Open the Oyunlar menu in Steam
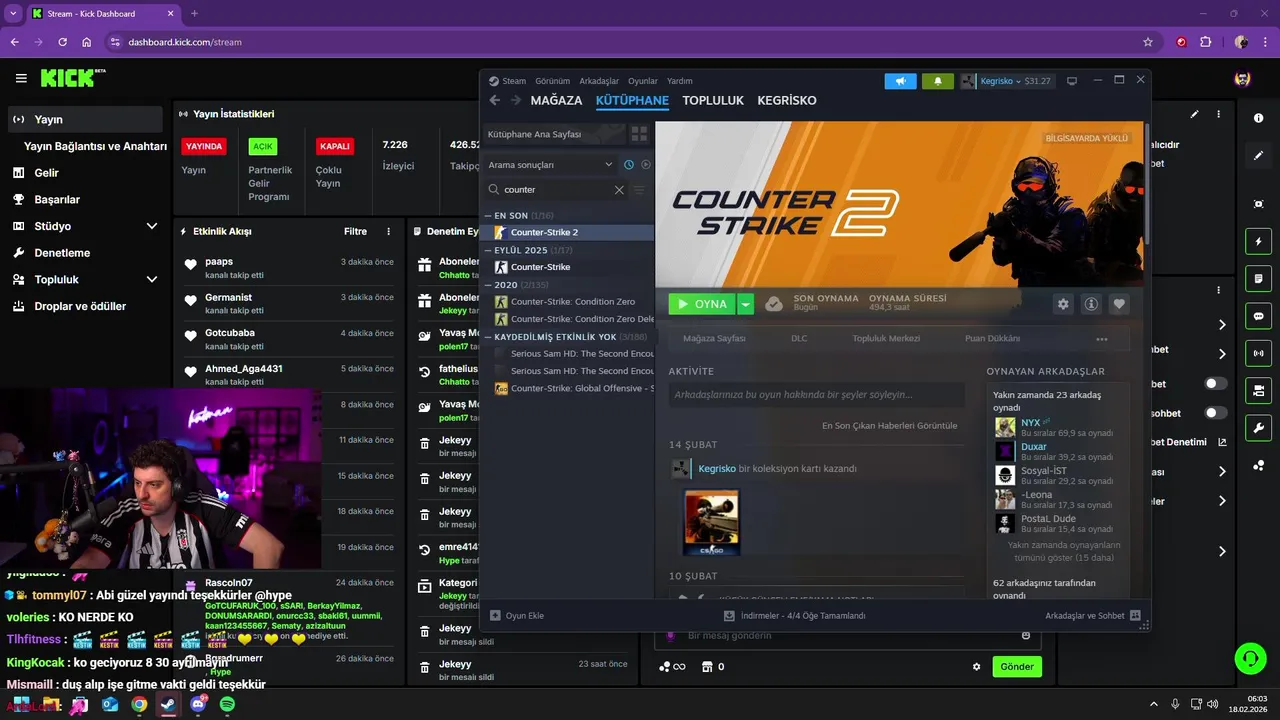This screenshot has width=1280, height=720. point(643,81)
